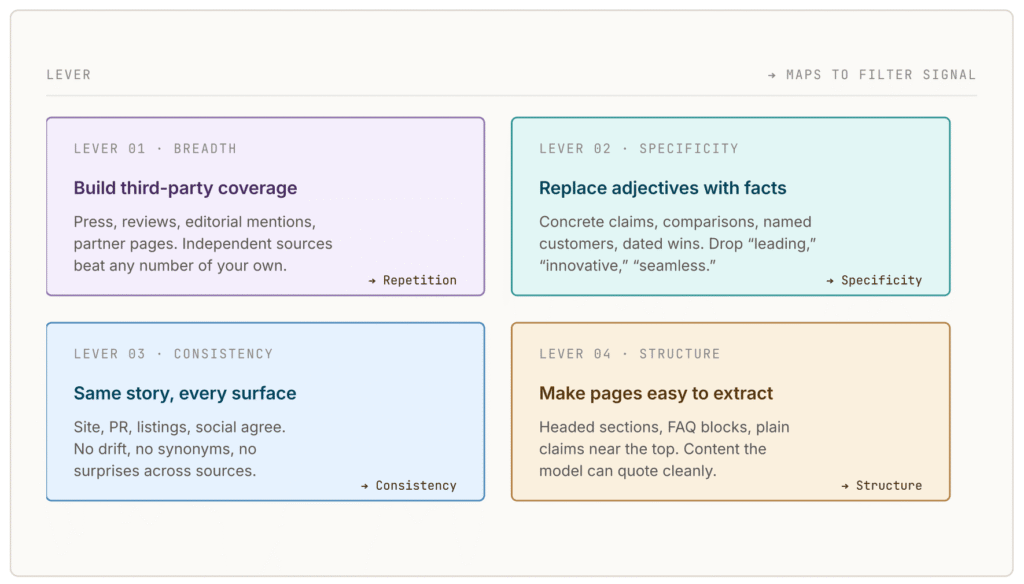The width and height of the screenshot is (1024, 584).
Task: Select the MAPS TO FILTER SIGNAL header text
Action: click(x=881, y=75)
